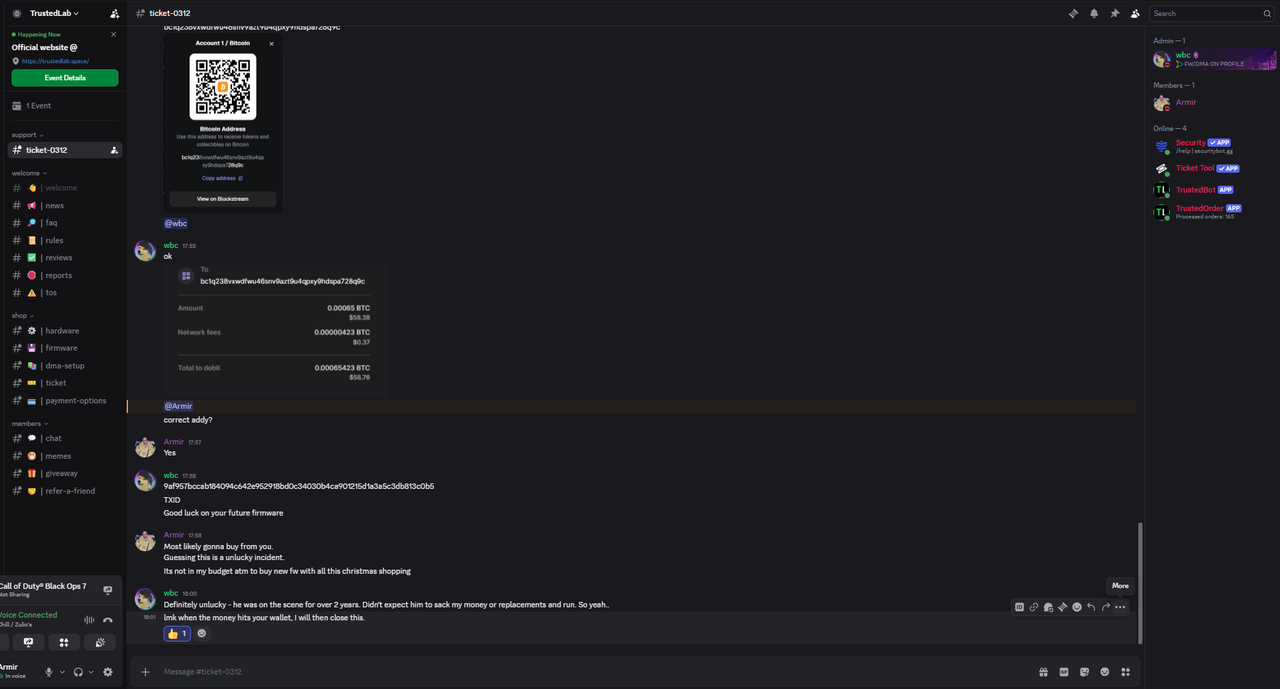Screen dimensions: 1280x689
Task: Open the Threads icon in channel header
Action: pos(1073,13)
